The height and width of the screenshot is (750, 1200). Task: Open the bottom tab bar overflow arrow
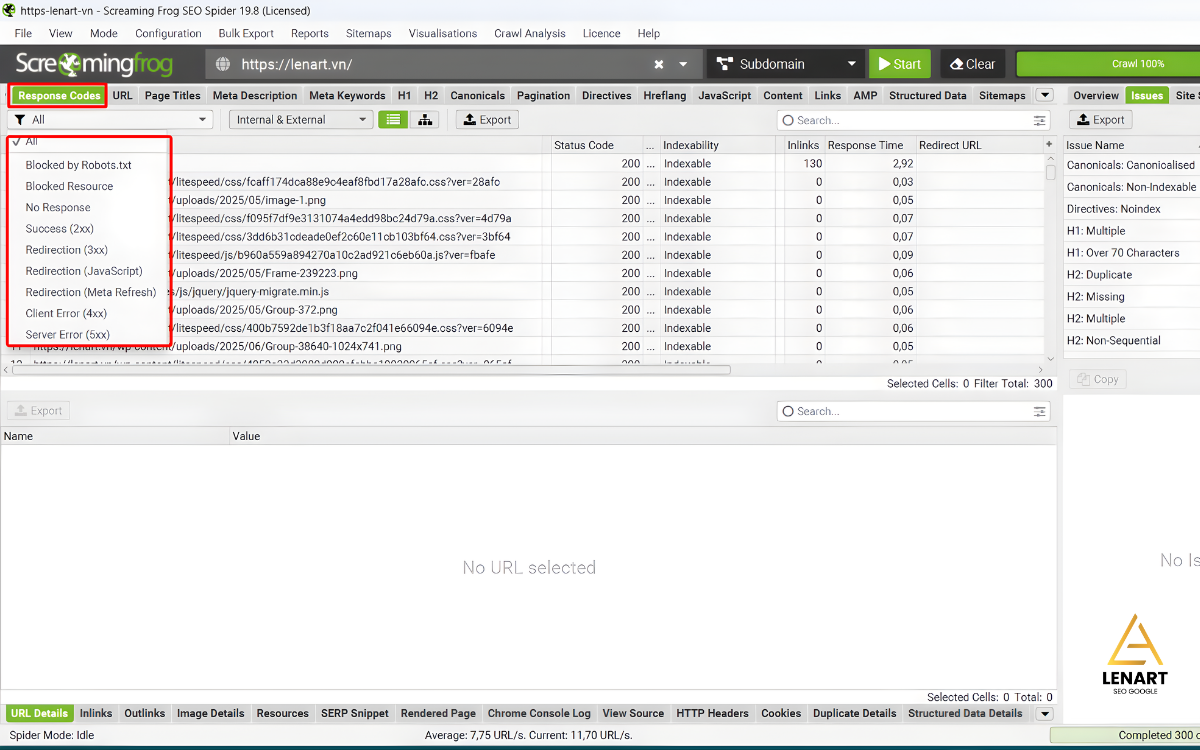[x=1044, y=713]
